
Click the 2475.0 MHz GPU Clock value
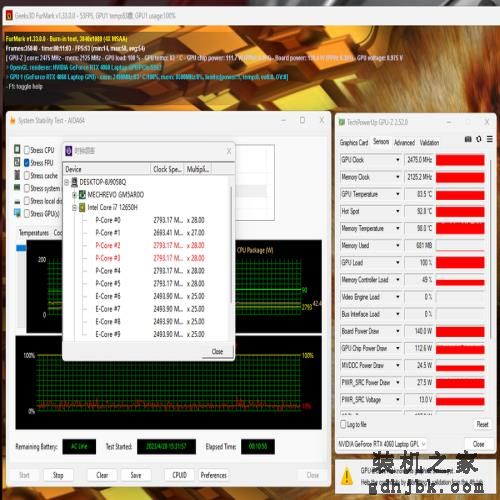(419, 160)
